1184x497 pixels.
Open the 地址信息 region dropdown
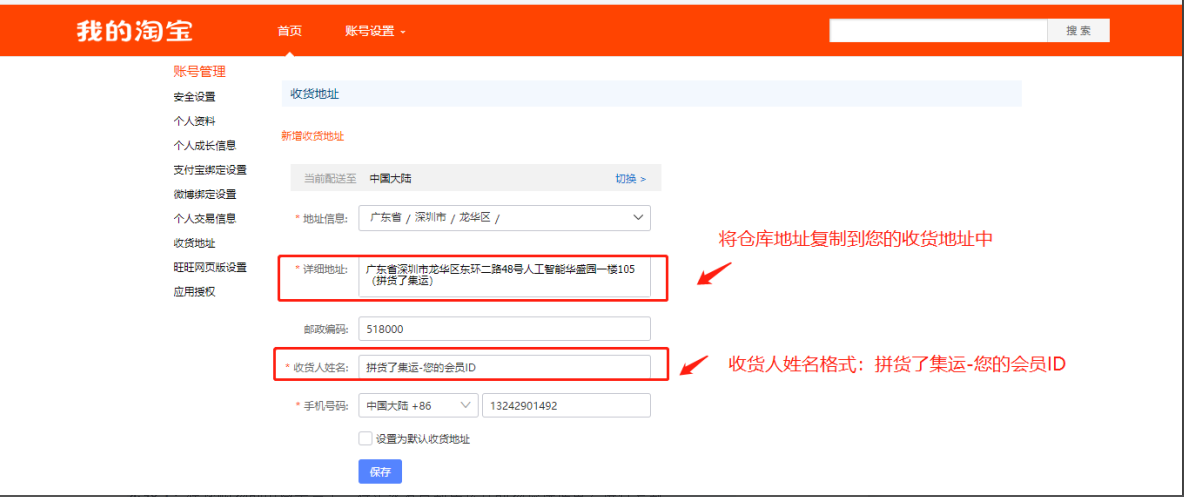[x=504, y=218]
